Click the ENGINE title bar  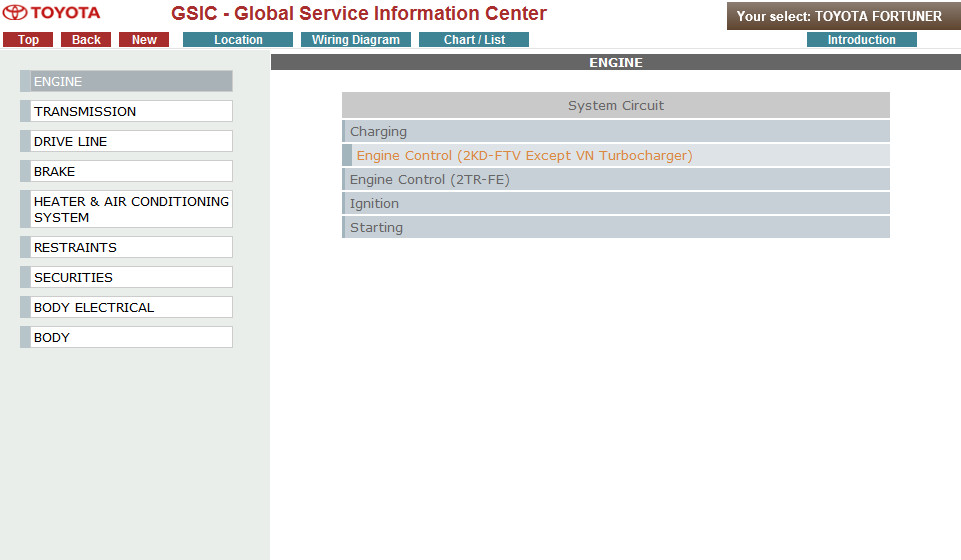[616, 62]
